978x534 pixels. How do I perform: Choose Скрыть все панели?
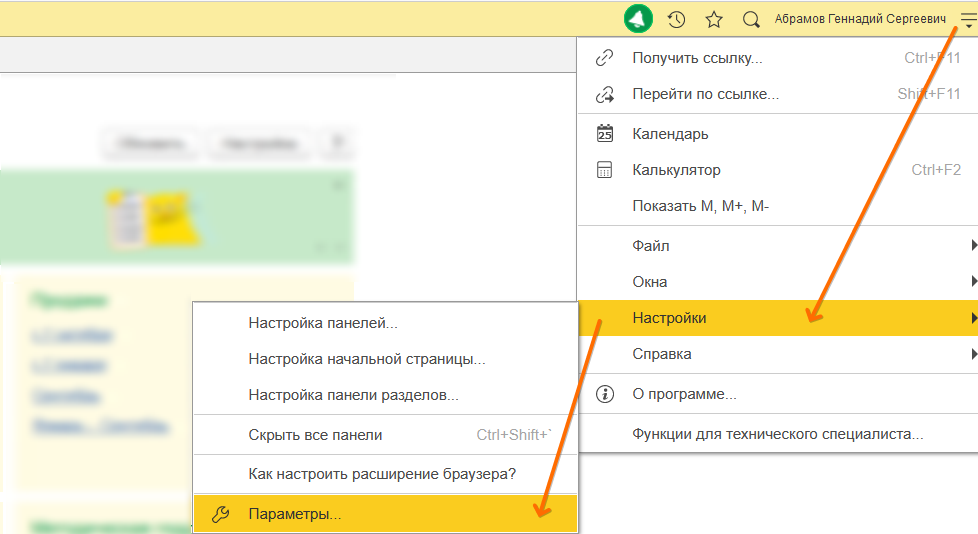(x=385, y=435)
